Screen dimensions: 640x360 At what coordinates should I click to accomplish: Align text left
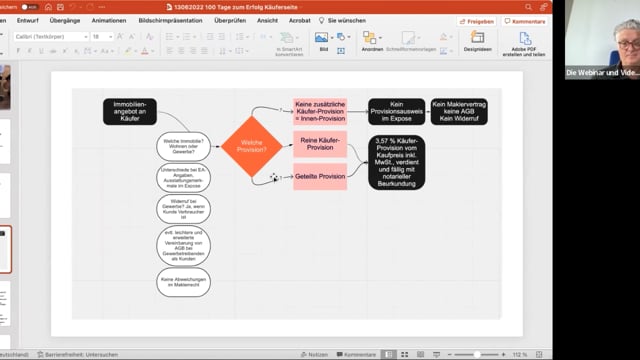point(169,51)
